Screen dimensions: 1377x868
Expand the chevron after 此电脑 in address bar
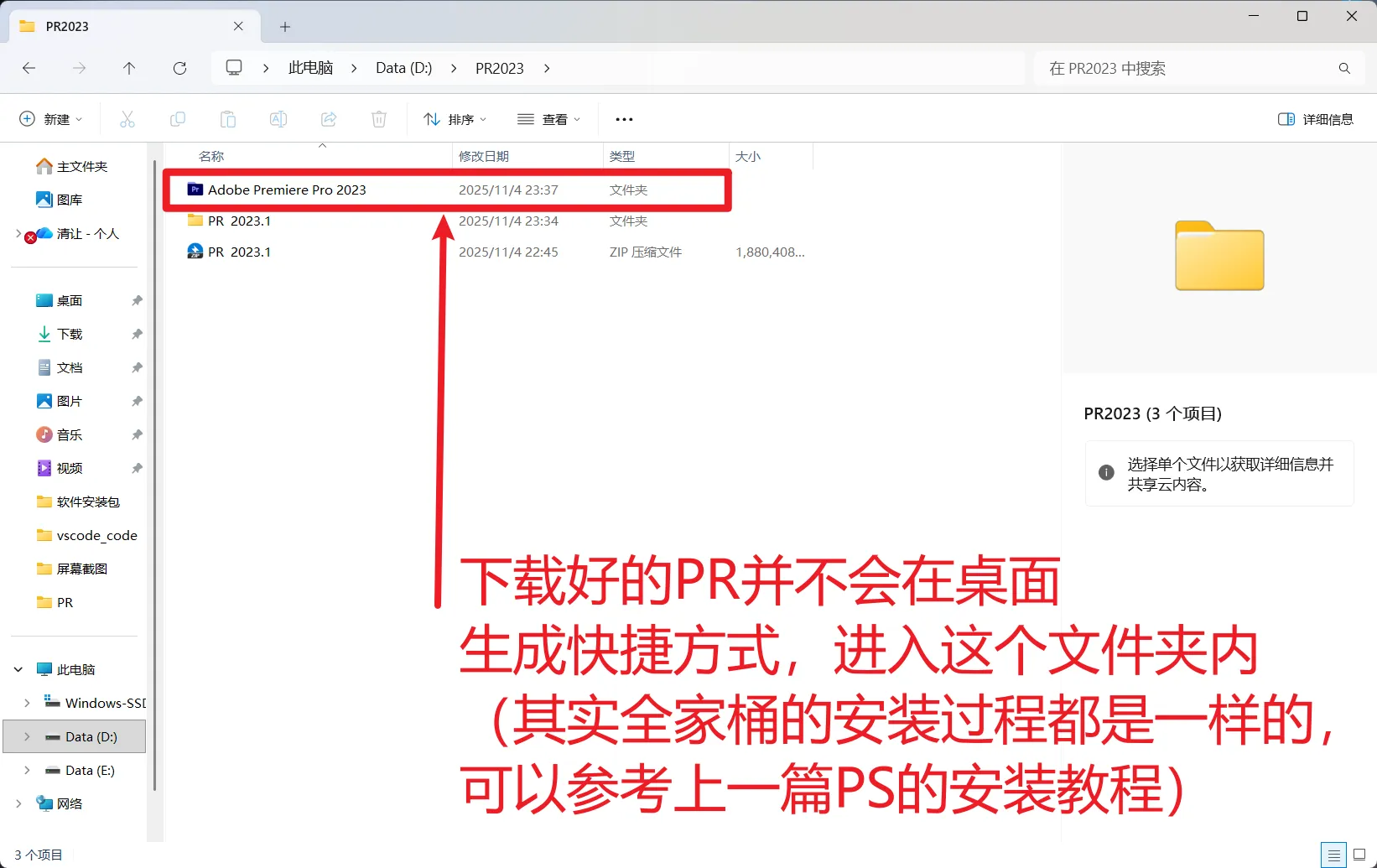click(x=354, y=68)
